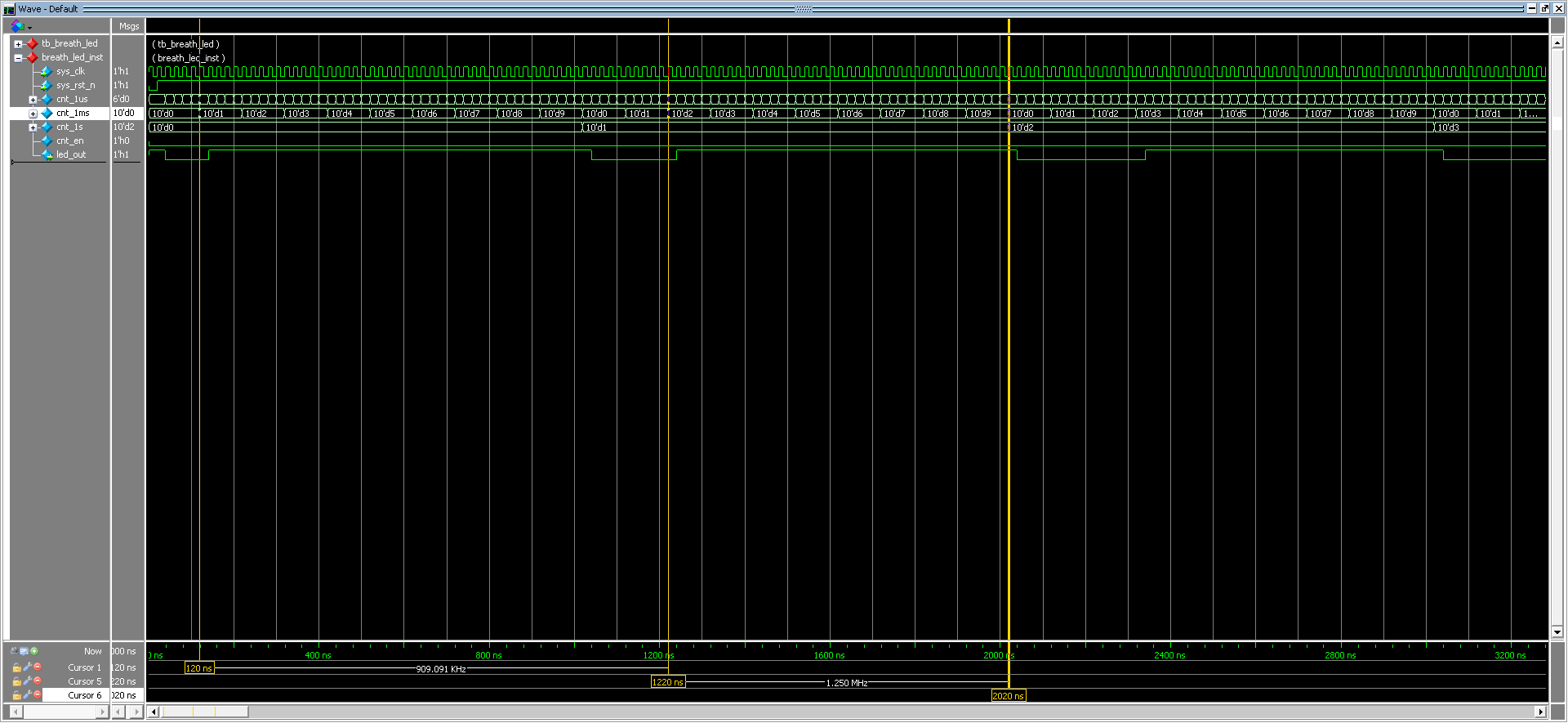Select the tb_breath_led red diamond icon
1568x723 pixels.
tap(32, 44)
